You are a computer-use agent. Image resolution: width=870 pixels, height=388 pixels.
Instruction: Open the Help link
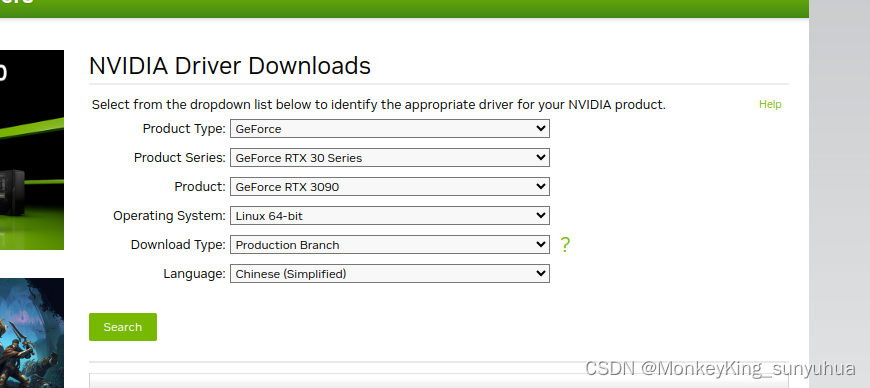770,104
